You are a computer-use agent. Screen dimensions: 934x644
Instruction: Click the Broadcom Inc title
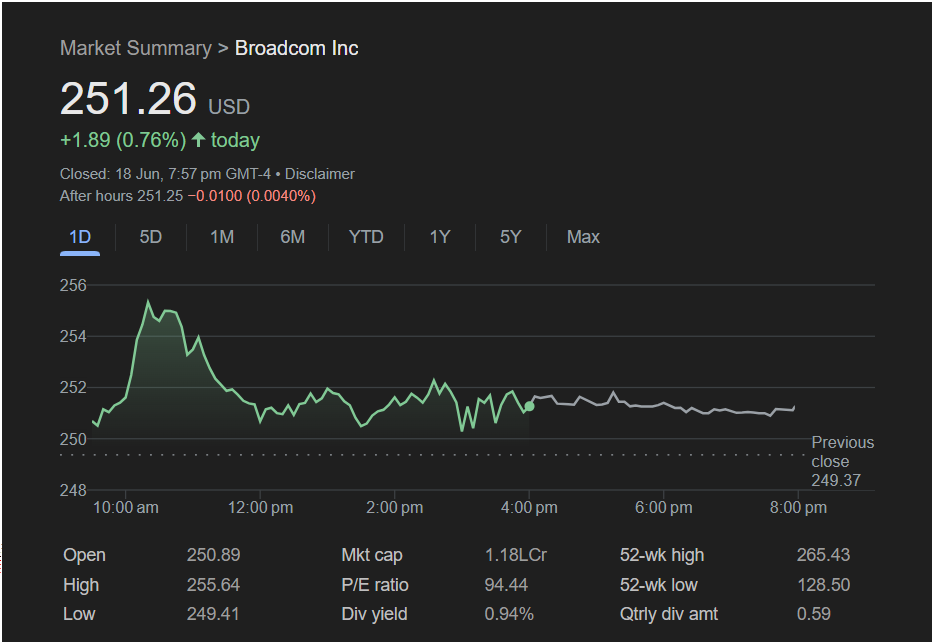297,48
